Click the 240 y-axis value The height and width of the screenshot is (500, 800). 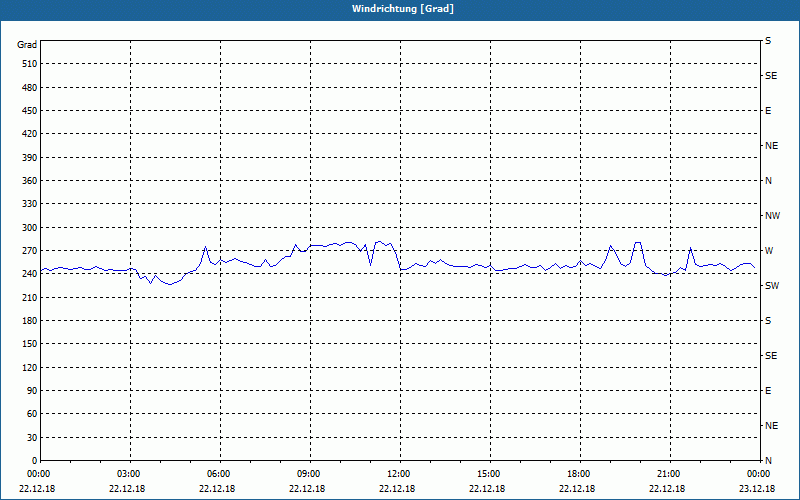point(30,274)
